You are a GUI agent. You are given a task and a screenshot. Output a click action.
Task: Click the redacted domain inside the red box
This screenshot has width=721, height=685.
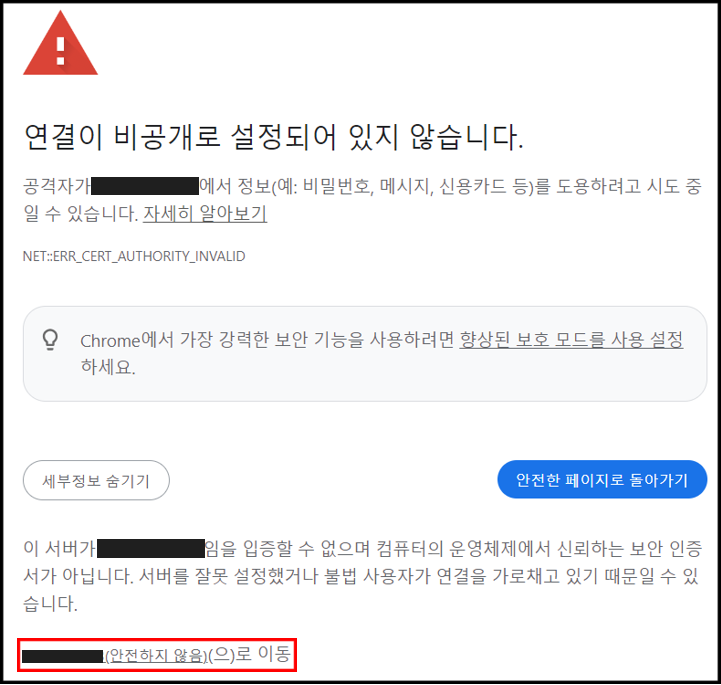(63, 656)
